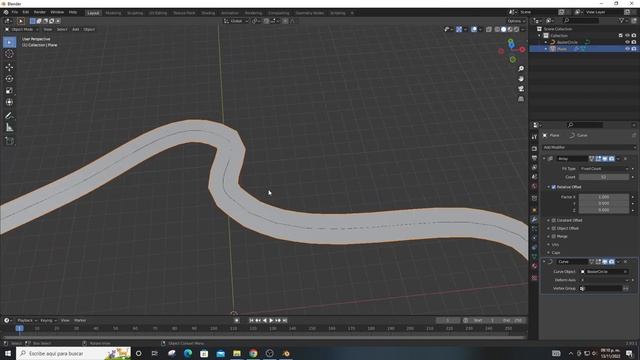Open the Deform Axis dropdown

click(x=604, y=280)
